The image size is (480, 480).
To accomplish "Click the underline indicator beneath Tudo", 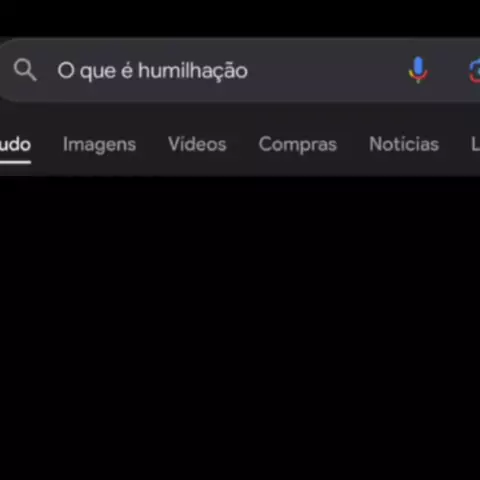I will (x=15, y=162).
